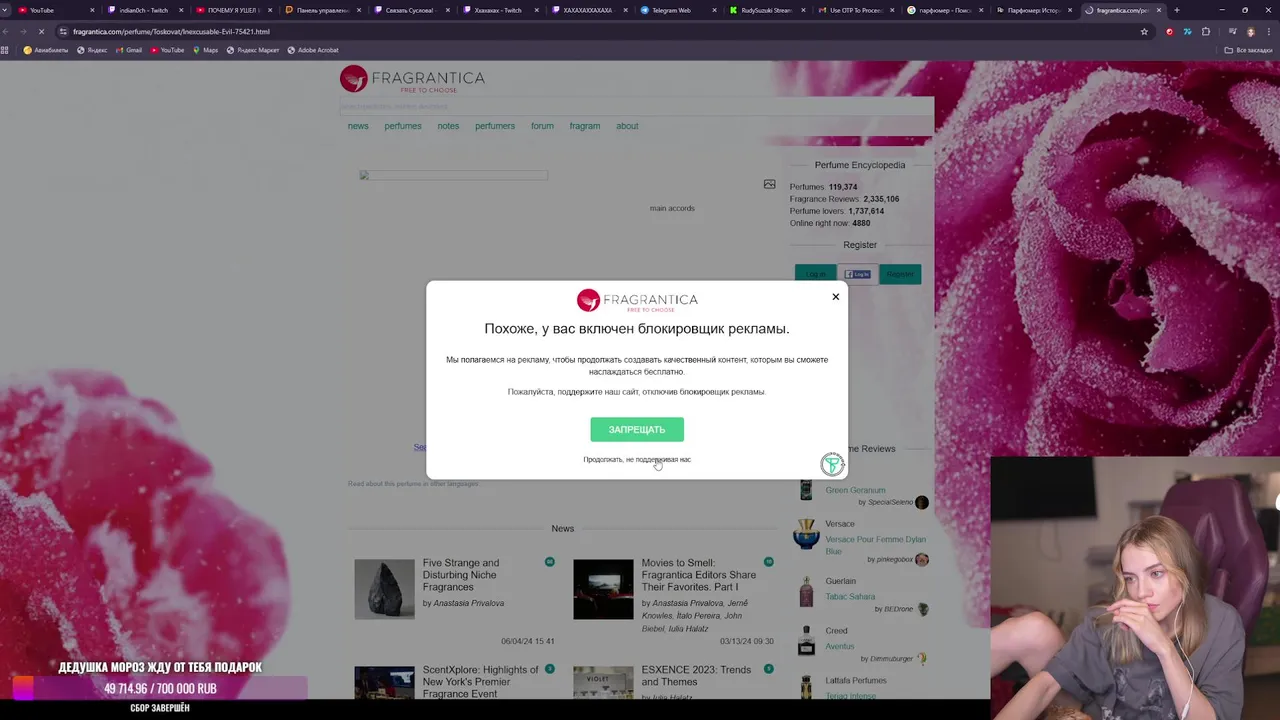Image resolution: width=1280 pixels, height=720 pixels.
Task: Open 'ESXENCE 2023: Trends and Themes' article
Action: pyautogui.click(x=696, y=676)
